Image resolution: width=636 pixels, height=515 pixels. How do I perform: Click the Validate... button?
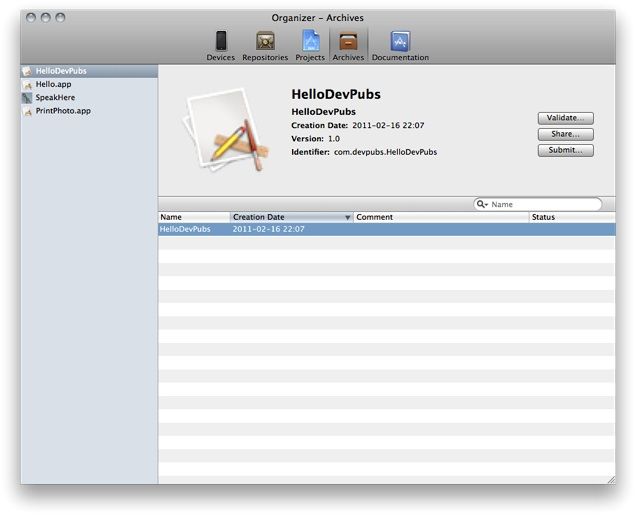565,118
